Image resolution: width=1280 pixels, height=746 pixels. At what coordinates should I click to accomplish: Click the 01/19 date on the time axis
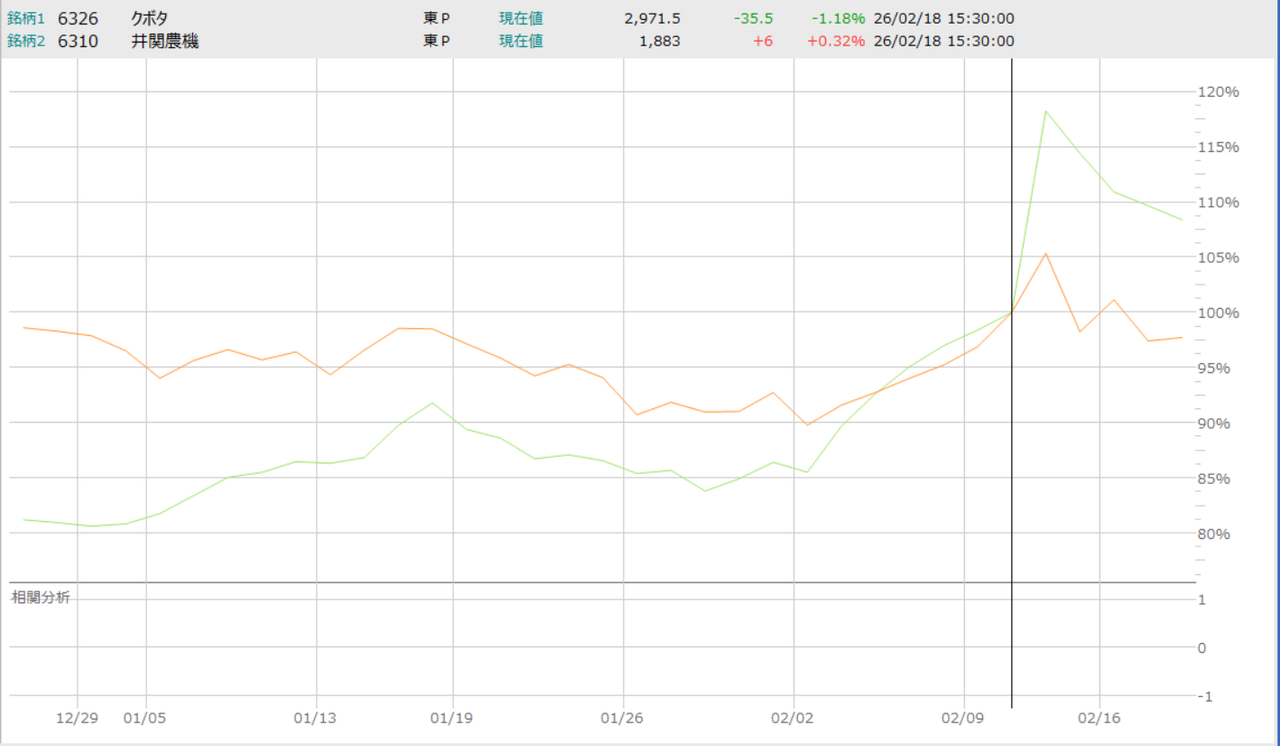click(453, 718)
